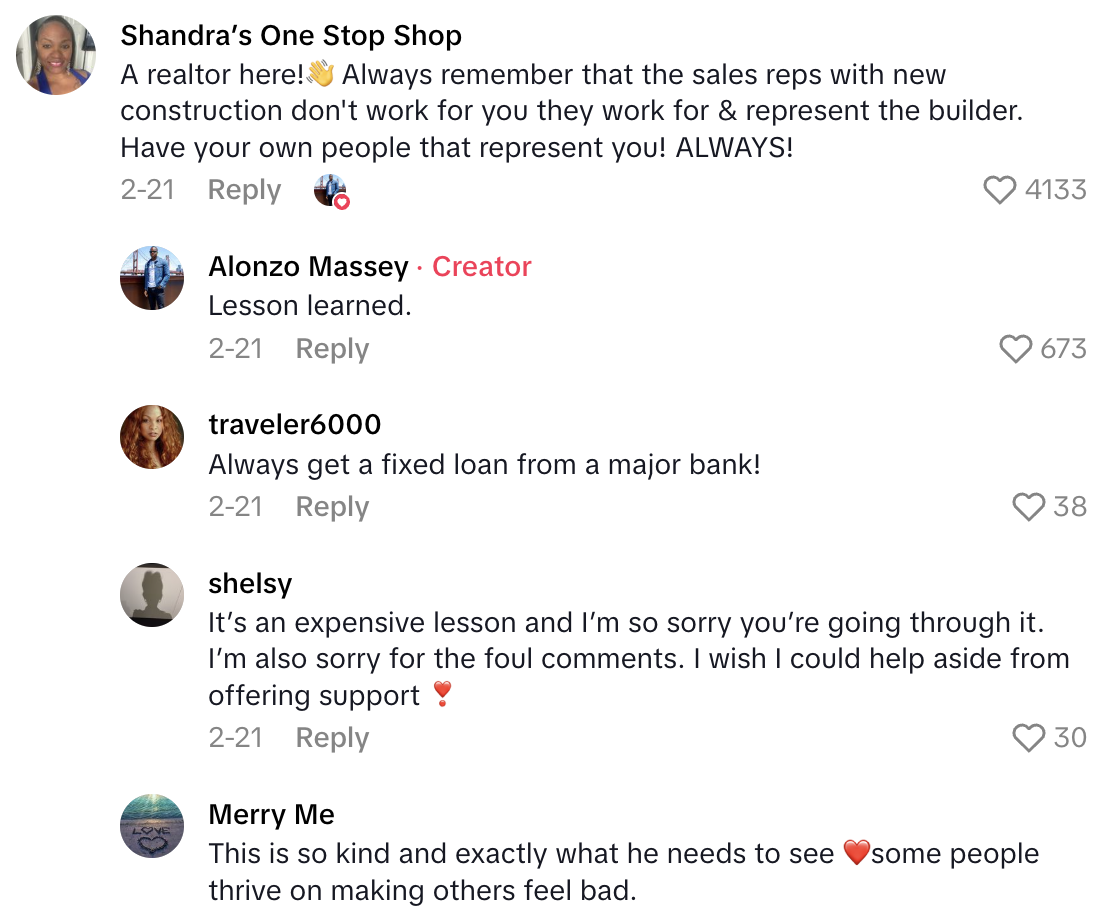The height and width of the screenshot is (912, 1118).
Task: Go to Merry Me's username
Action: coord(271,815)
